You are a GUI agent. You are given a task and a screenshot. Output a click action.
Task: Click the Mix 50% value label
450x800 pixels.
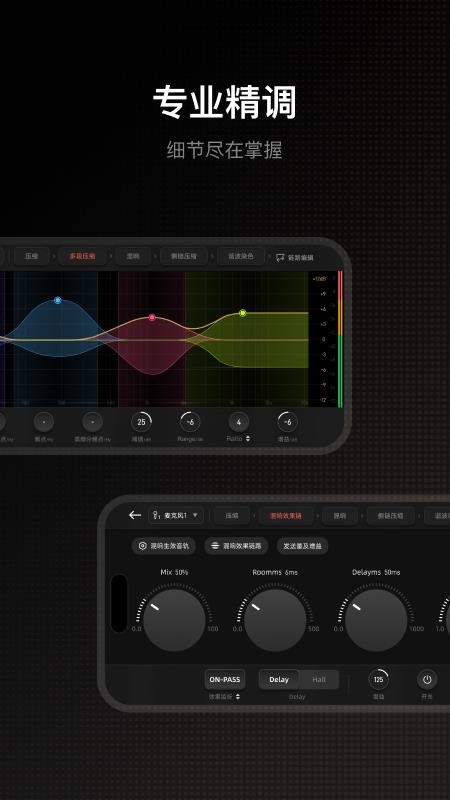point(174,572)
